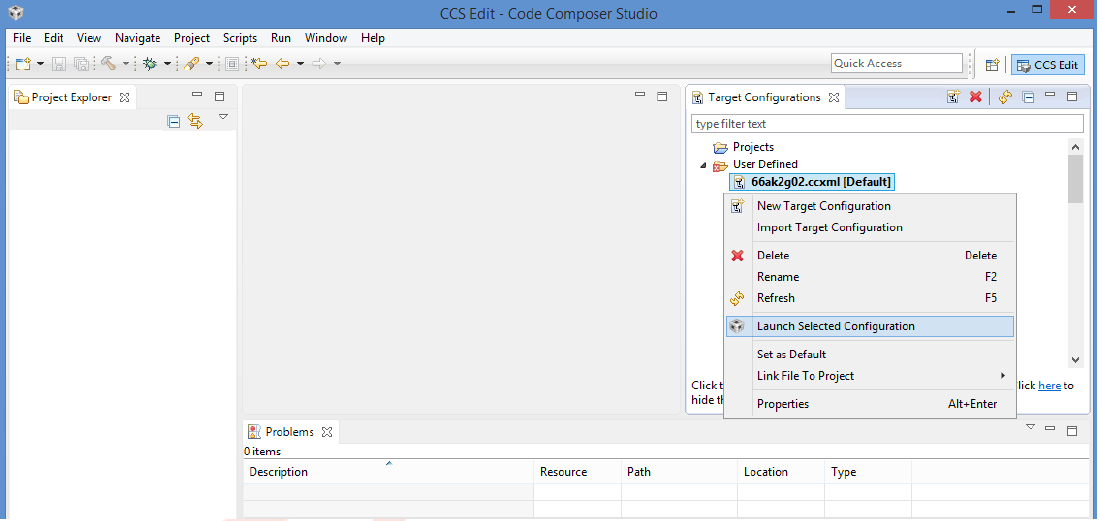The image size is (1100, 521).
Task: Click the 'here' hyperlink in Target Configurations
Action: [1049, 385]
